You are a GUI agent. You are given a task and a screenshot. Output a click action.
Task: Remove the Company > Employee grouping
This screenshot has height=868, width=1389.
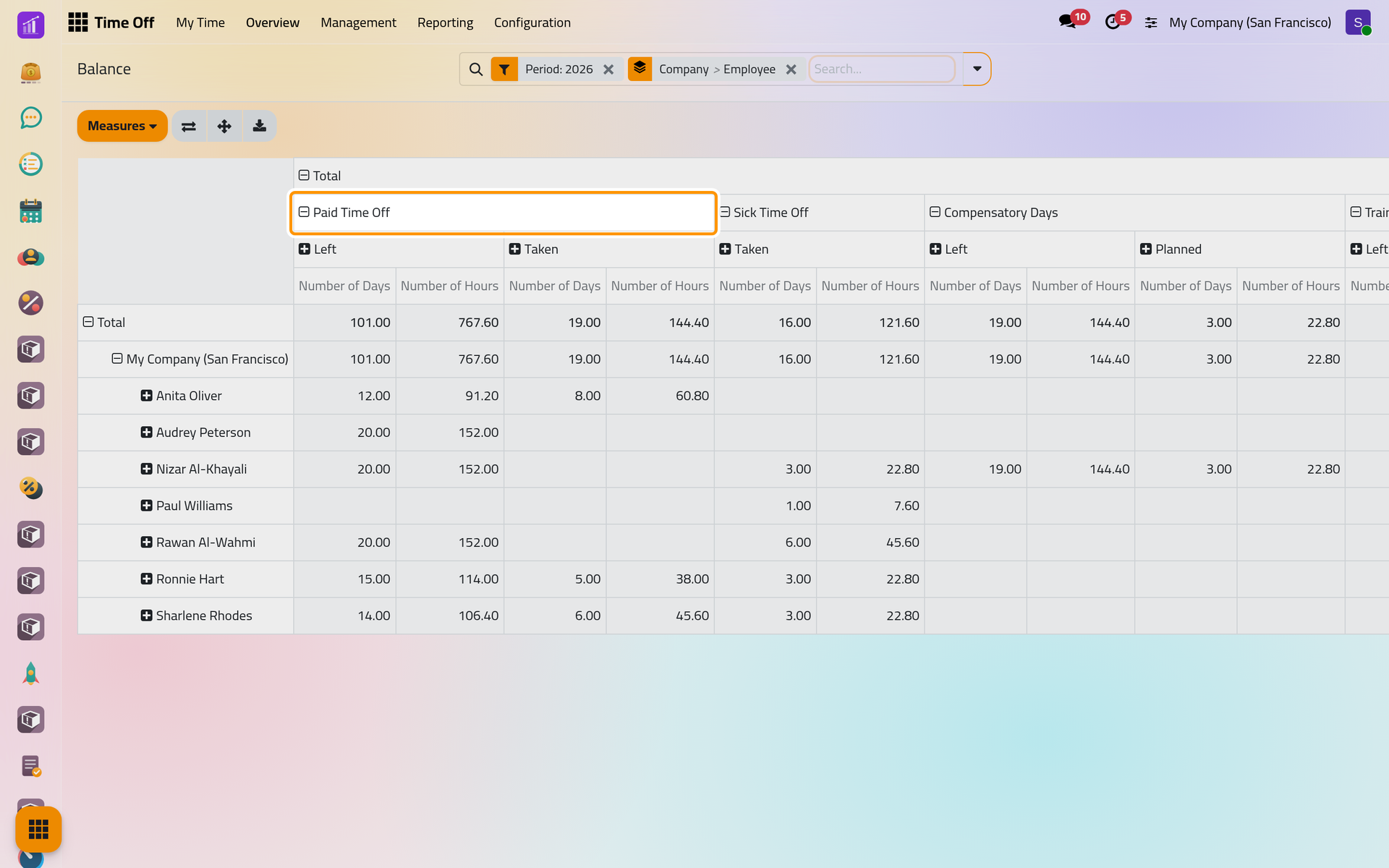(x=791, y=69)
